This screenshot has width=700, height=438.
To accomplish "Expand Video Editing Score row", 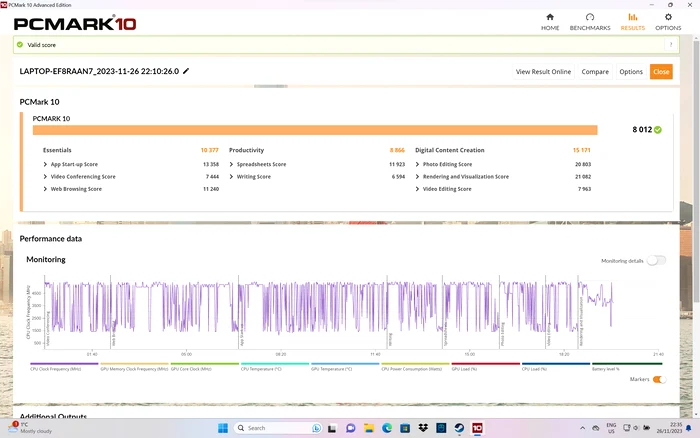I will click(x=417, y=189).
